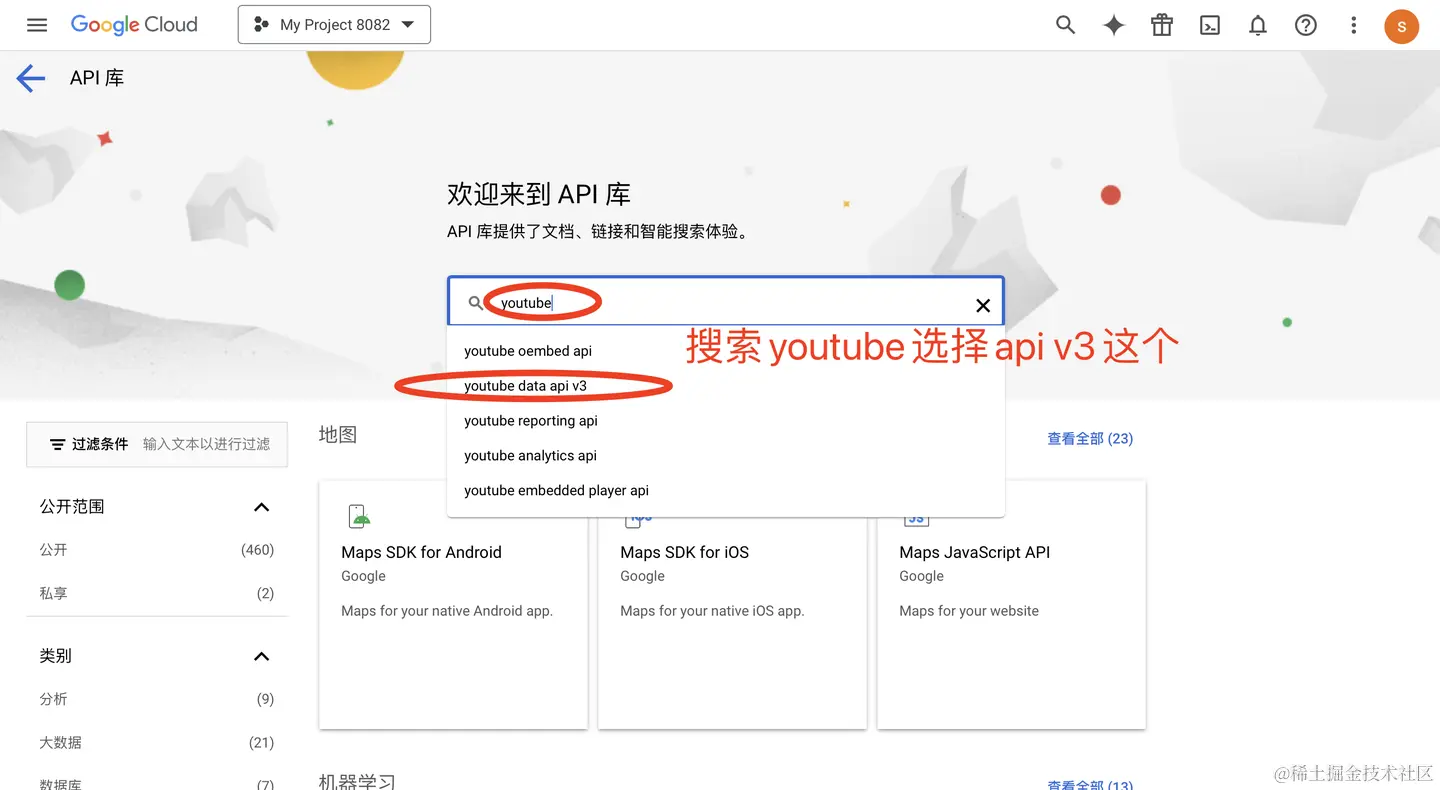Open the Maps SDK for Android card
This screenshot has height=790, width=1440.
pyautogui.click(x=453, y=605)
